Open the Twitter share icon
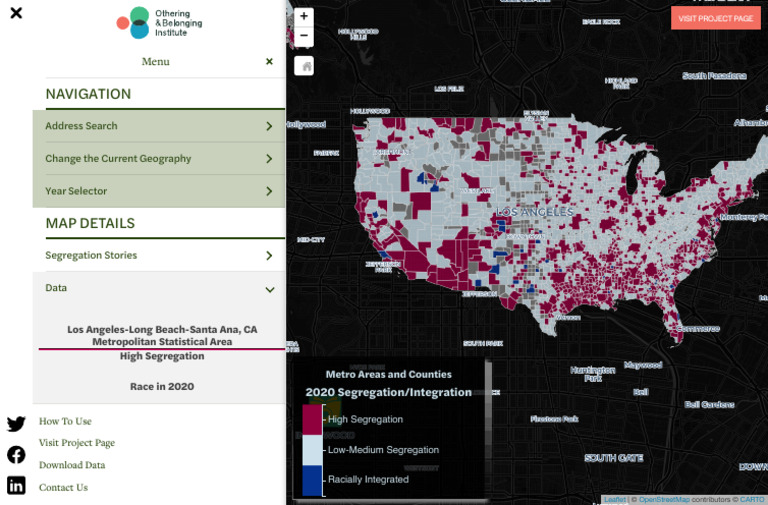768x505 pixels. [16, 424]
